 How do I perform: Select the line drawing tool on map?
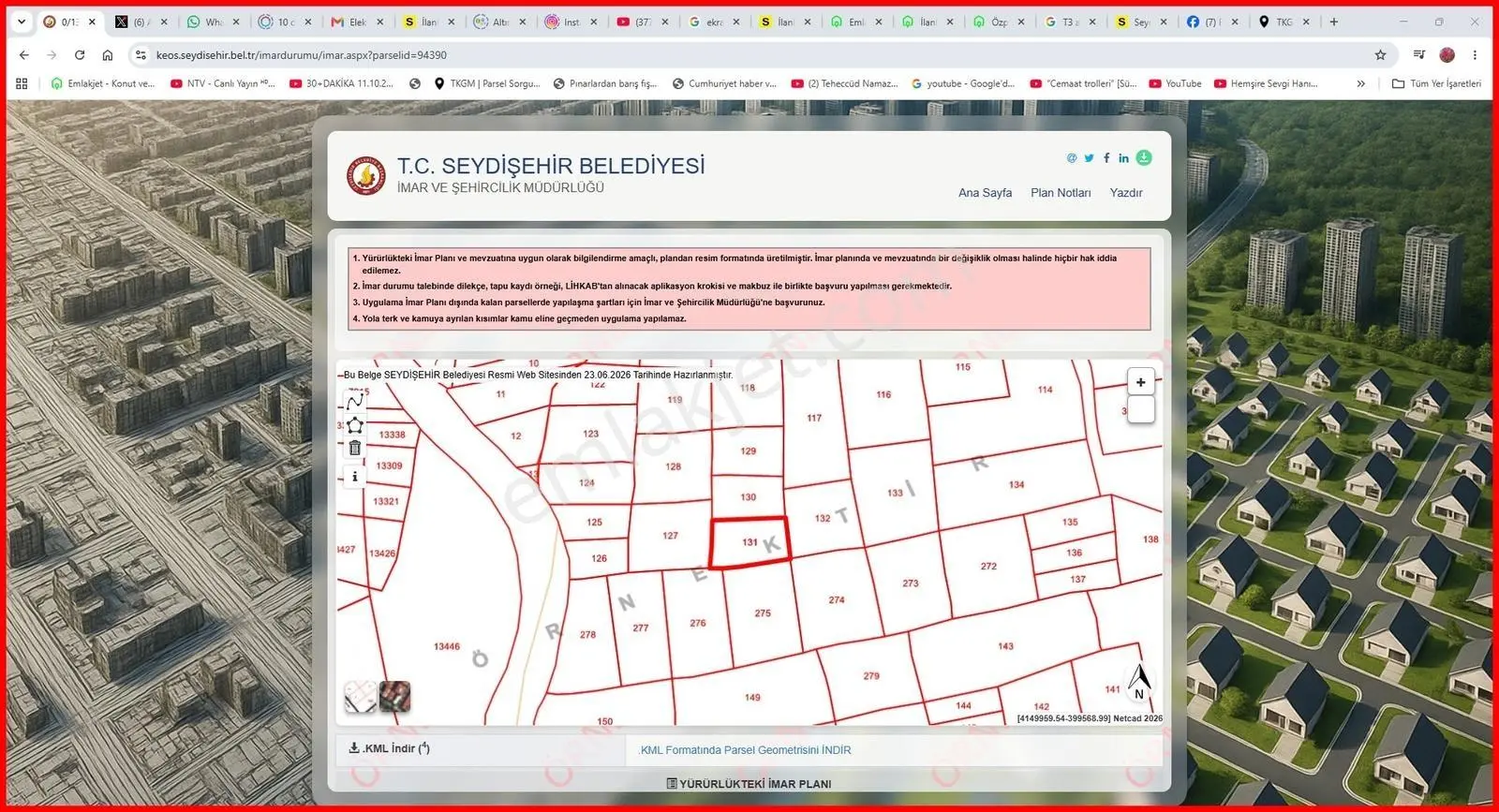point(355,402)
